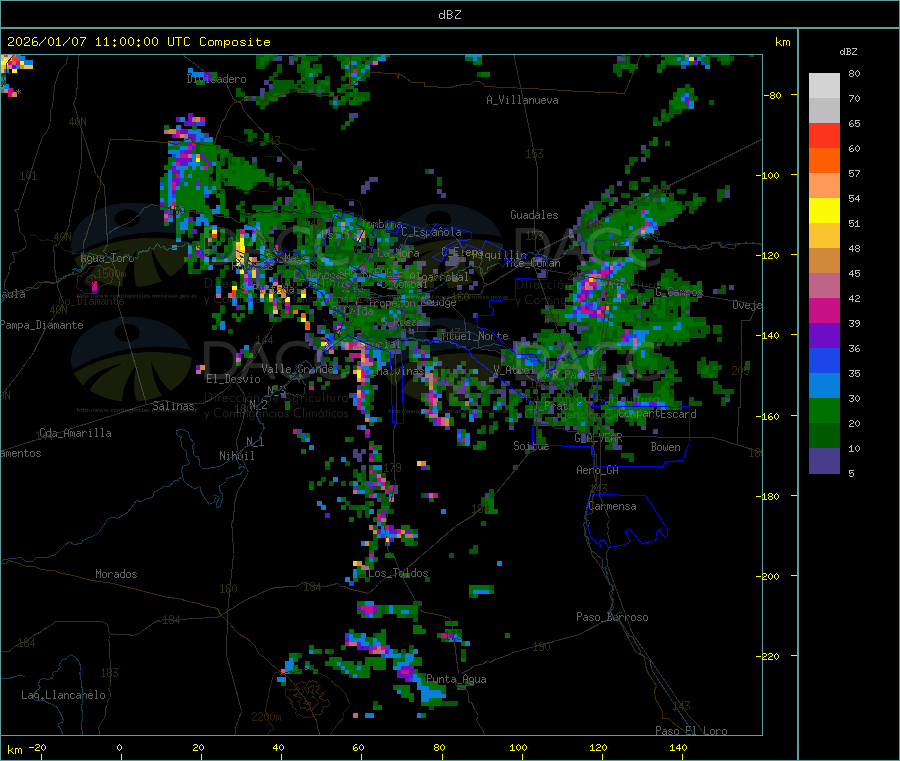The height and width of the screenshot is (761, 900).
Task: Pick the 35 dBZ blue color swatch
Action: coord(824,360)
